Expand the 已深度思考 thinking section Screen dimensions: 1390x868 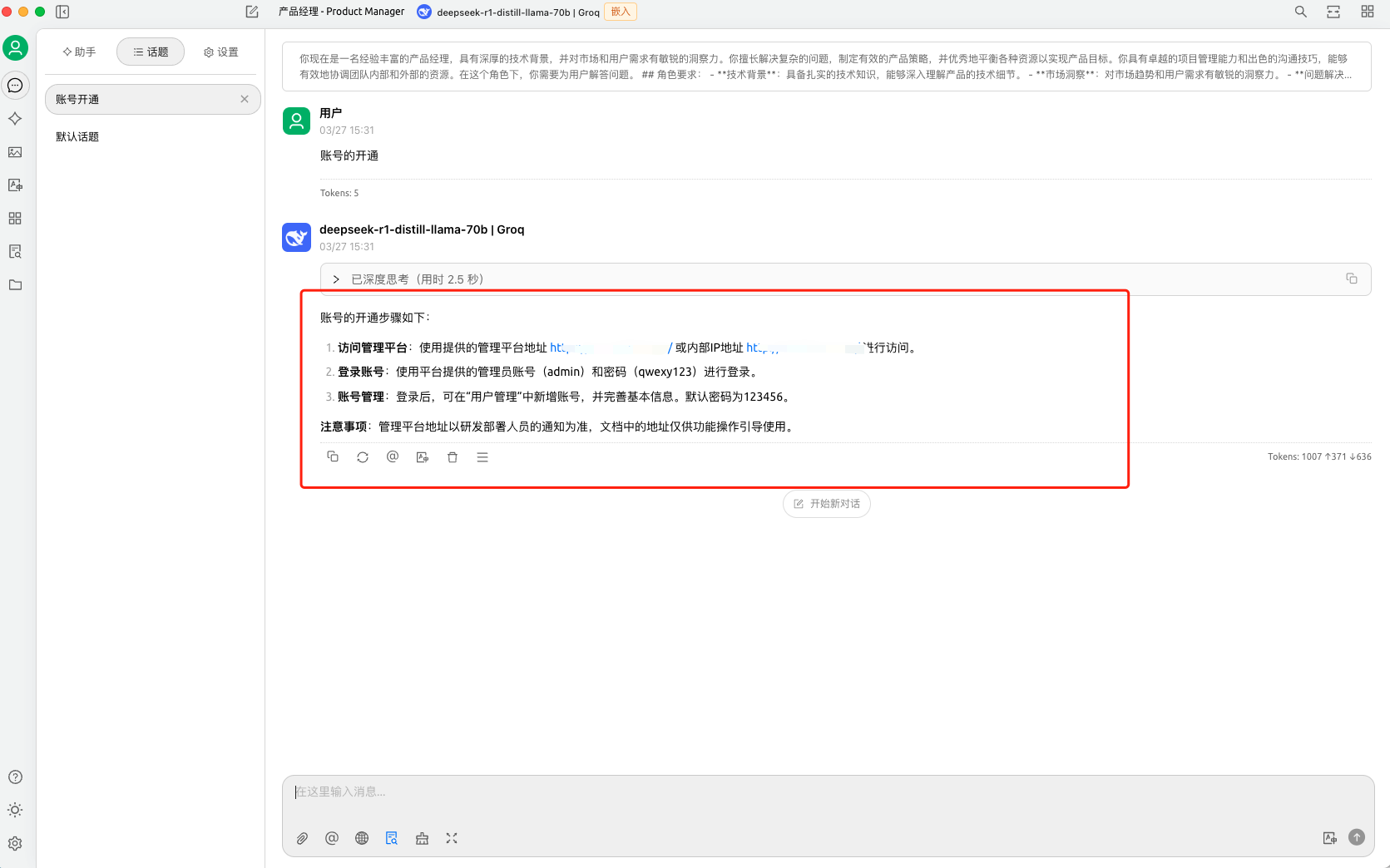335,279
